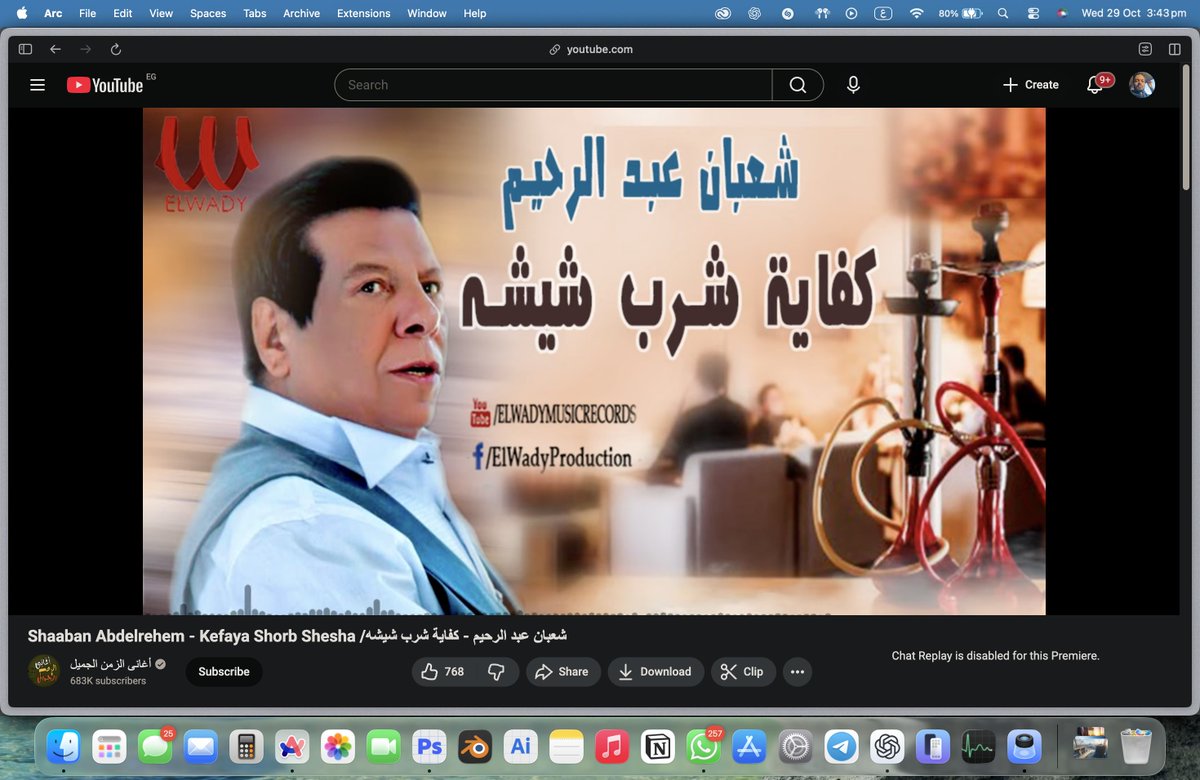The width and height of the screenshot is (1200, 780).
Task: Open Telegram from the dock
Action: pos(841,746)
